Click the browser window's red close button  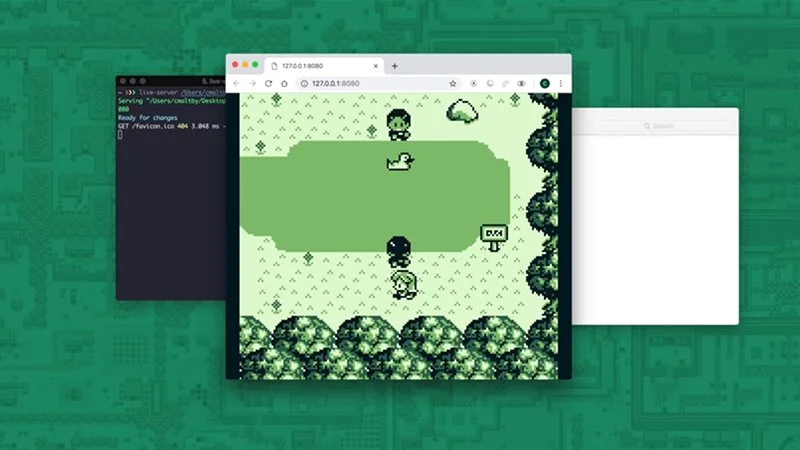pyautogui.click(x=235, y=64)
